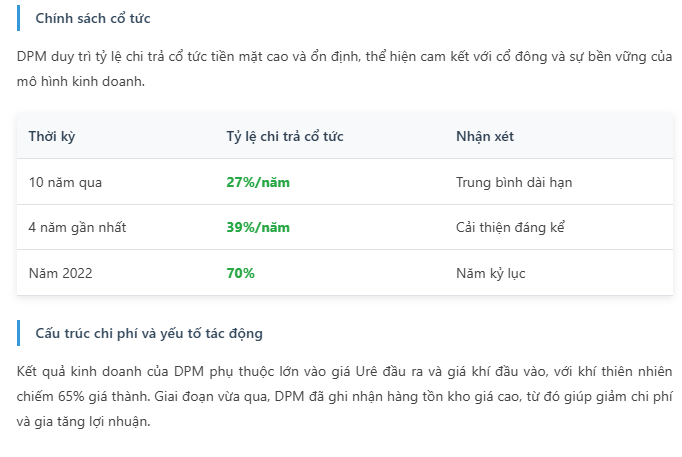682x457 pixels.
Task: Click the "Cải thiện đáng kể" remark
Action: click(x=511, y=227)
